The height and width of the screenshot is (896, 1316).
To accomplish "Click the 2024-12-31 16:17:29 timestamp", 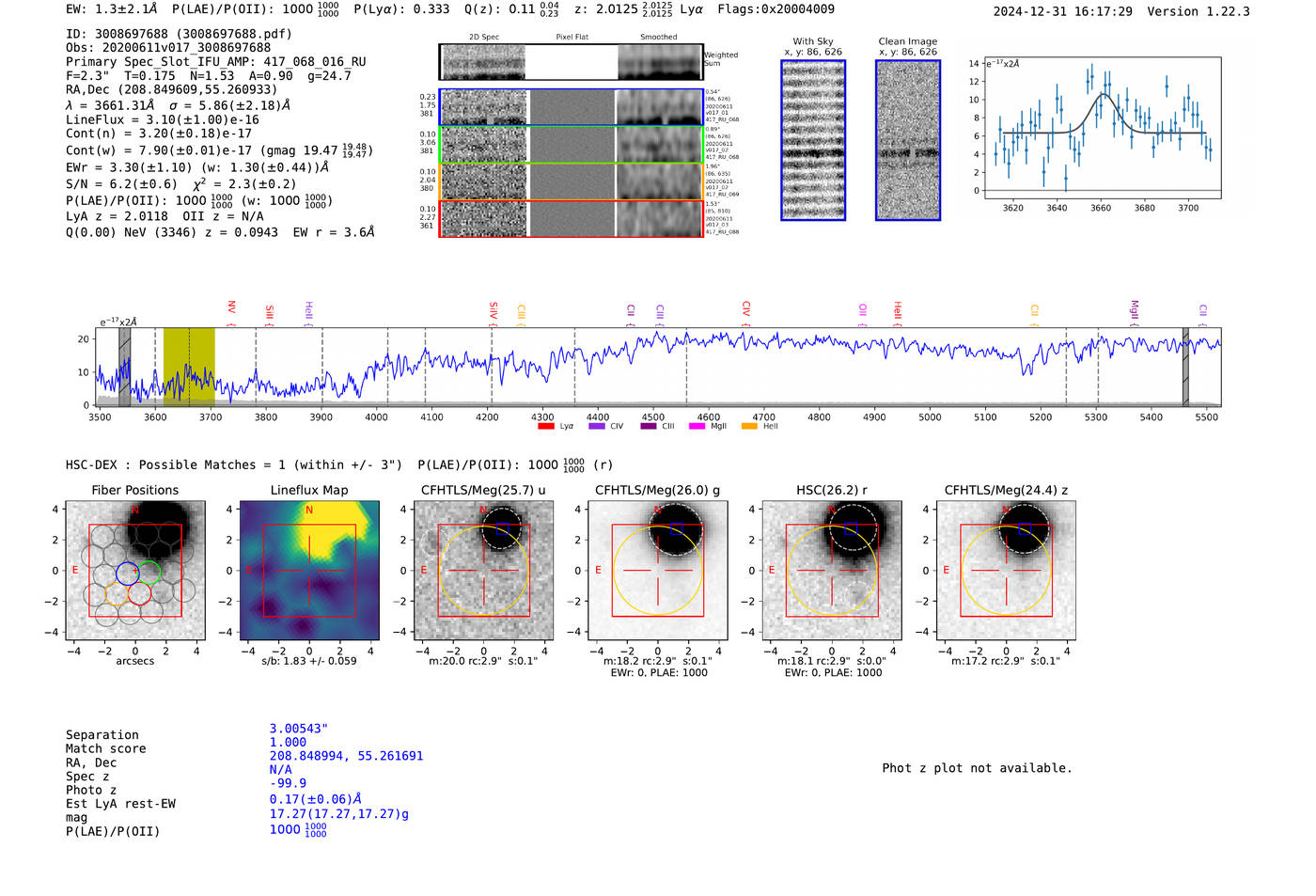I will point(1063,11).
